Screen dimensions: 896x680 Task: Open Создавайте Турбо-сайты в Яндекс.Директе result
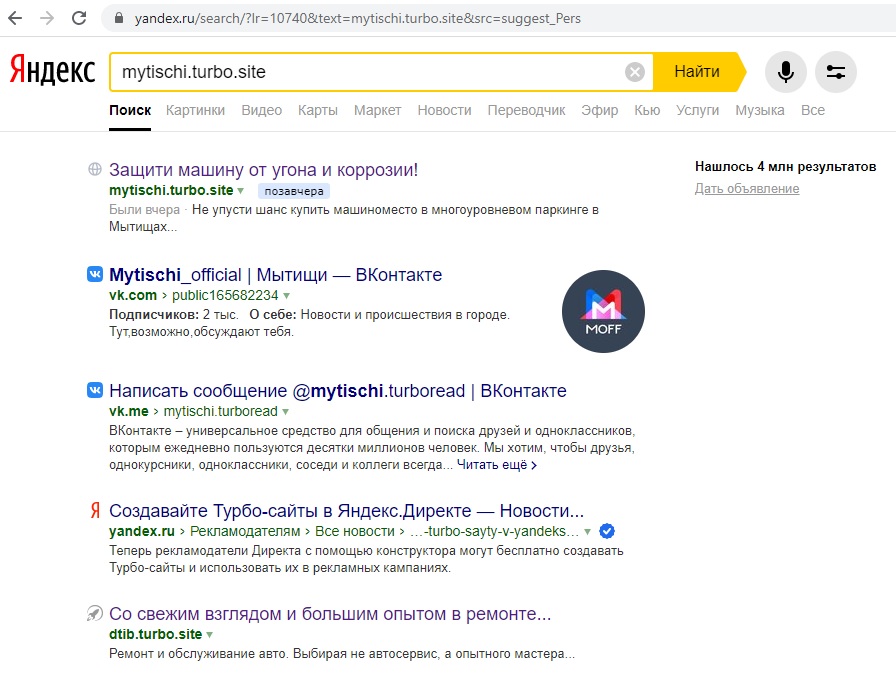(x=346, y=510)
